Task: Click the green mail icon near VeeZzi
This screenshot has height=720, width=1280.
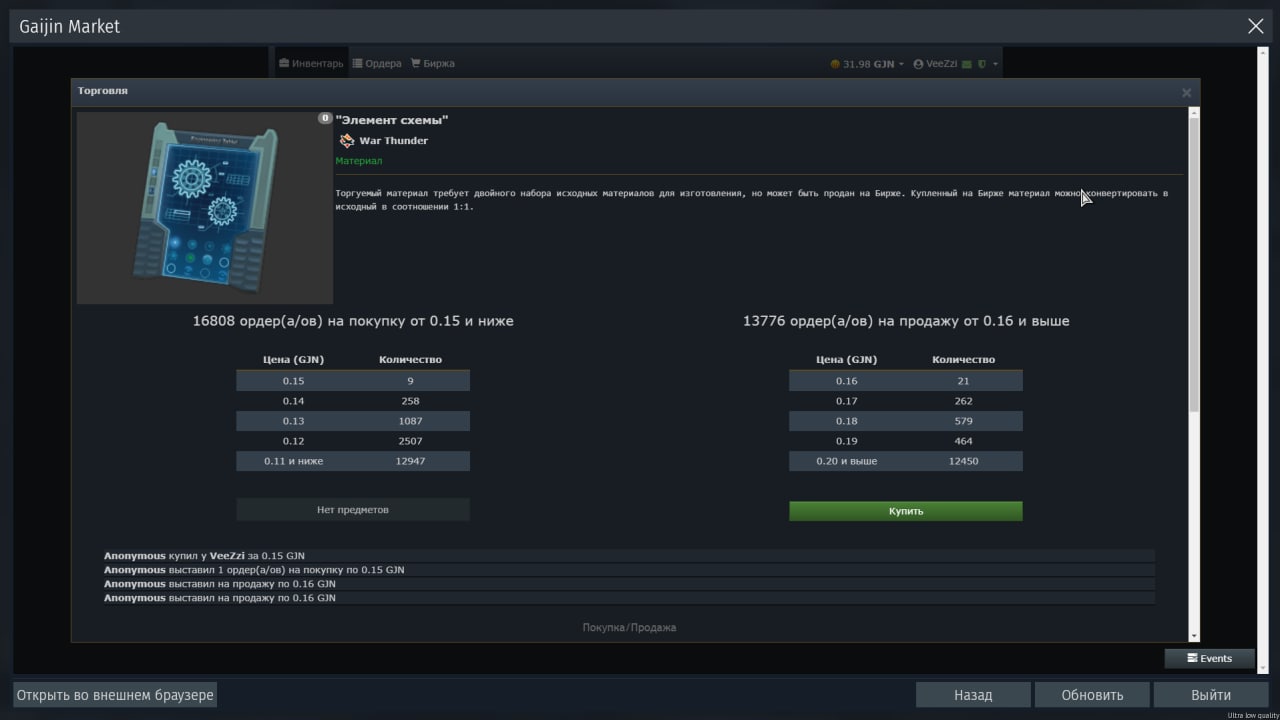Action: [x=967, y=64]
